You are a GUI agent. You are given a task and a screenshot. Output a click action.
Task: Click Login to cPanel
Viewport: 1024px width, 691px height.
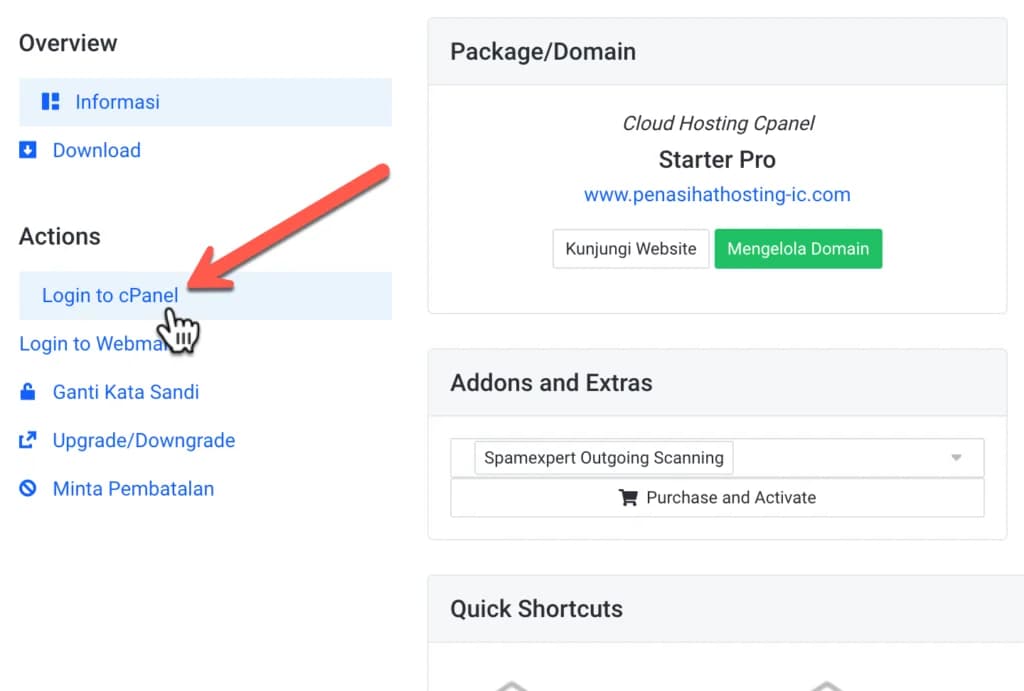[x=110, y=295]
